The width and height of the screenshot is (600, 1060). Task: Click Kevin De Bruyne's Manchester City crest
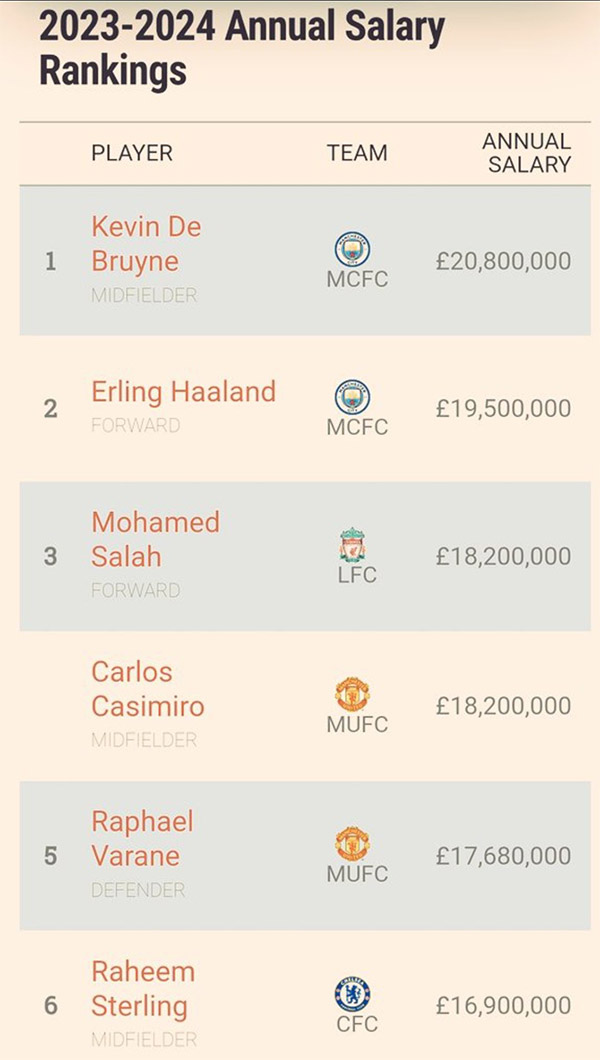pos(352,249)
